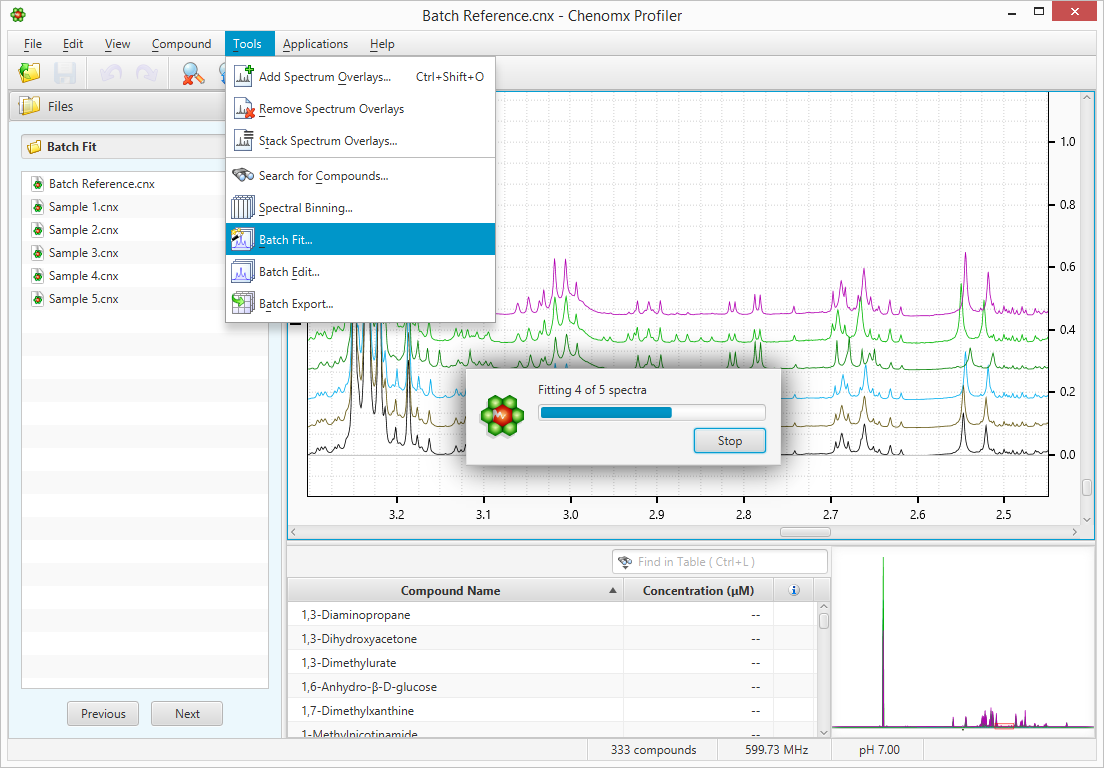Click the Files panel folder icon
This screenshot has width=1104, height=768.
29,106
